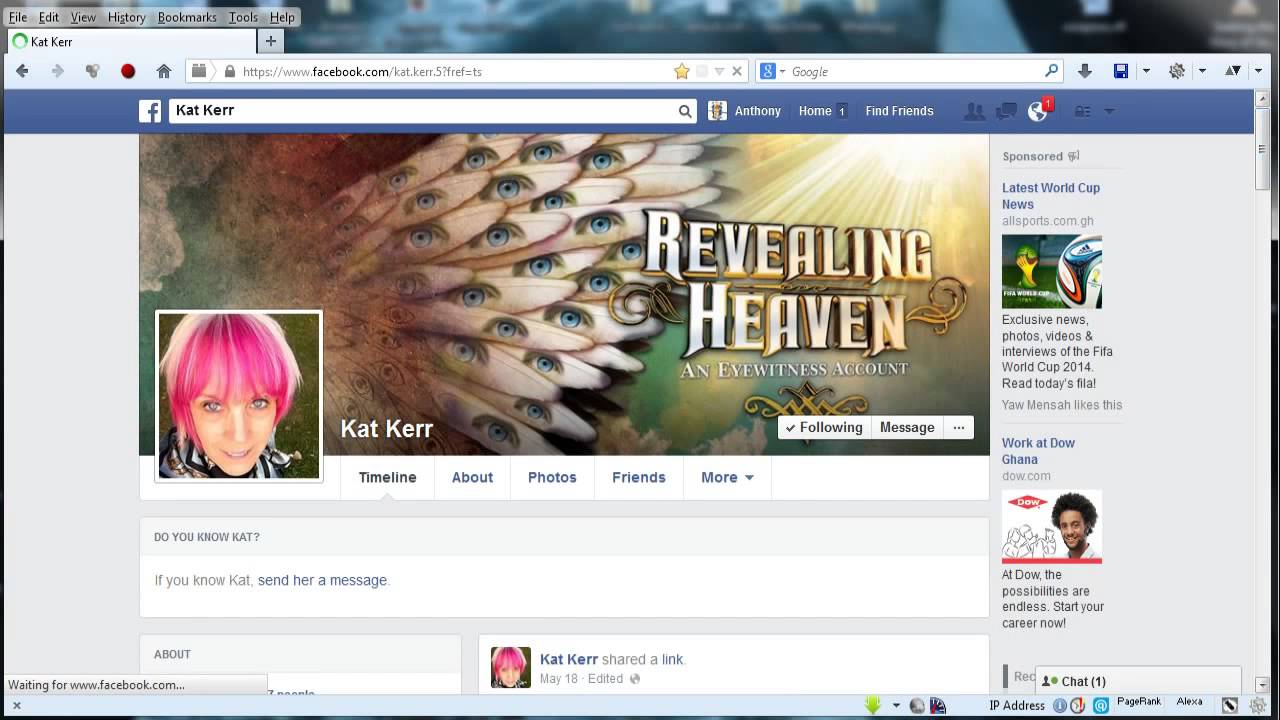
Task: Close the add-on bar with the X
Action: (16, 705)
